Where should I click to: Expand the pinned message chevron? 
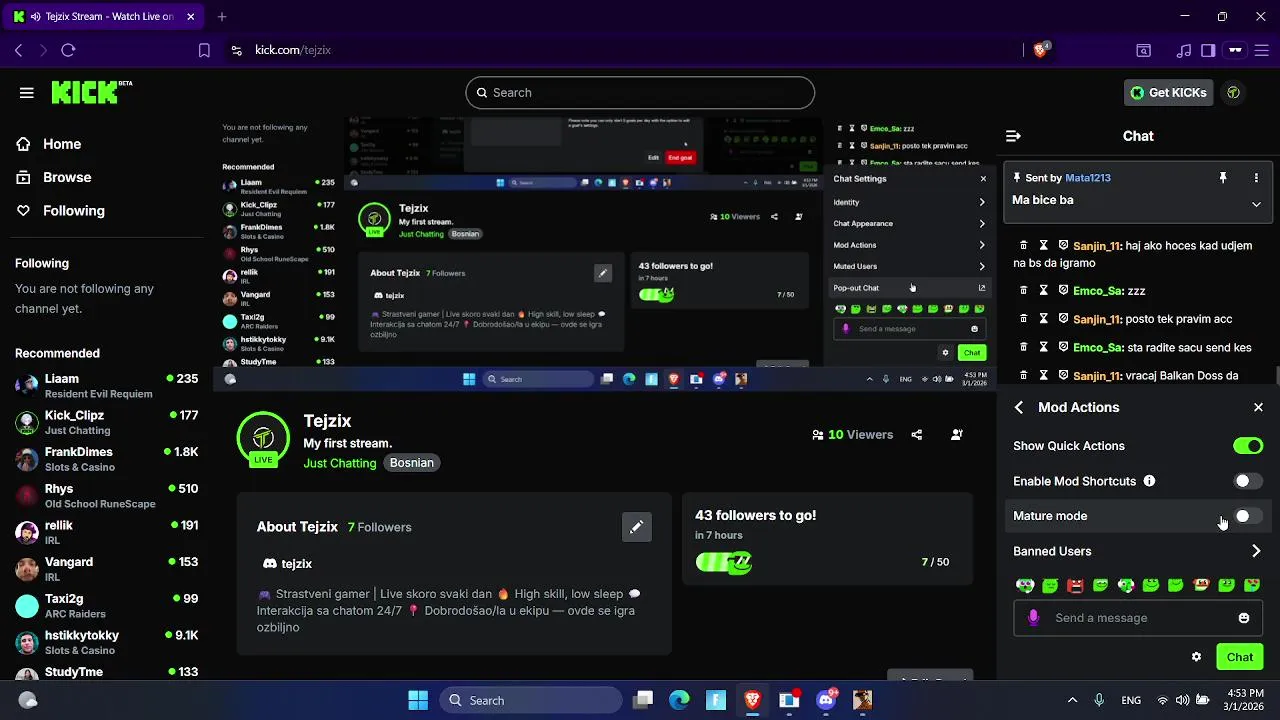[x=1256, y=204]
